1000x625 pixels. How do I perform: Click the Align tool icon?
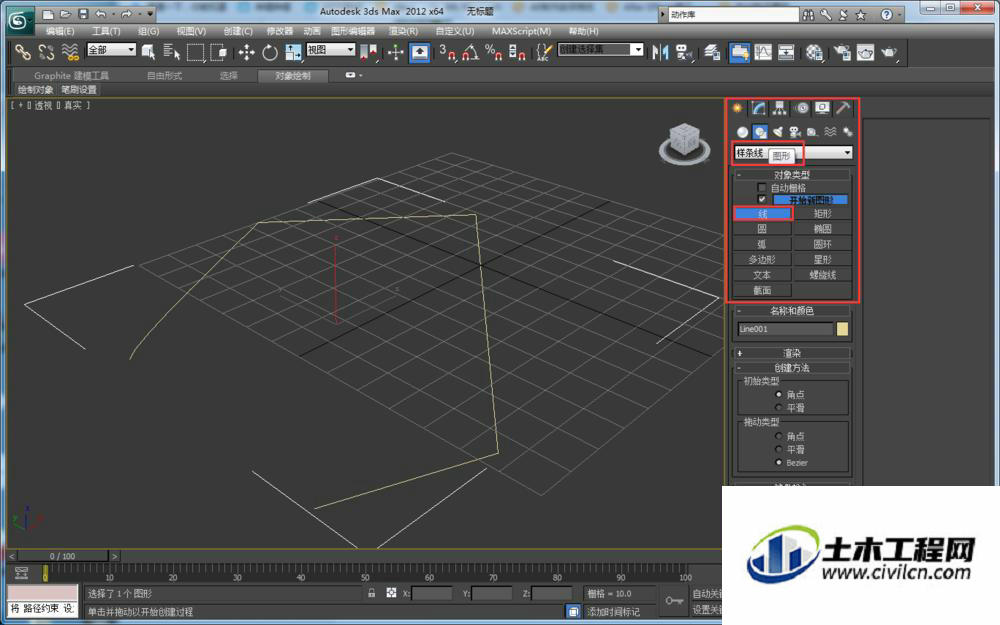684,52
